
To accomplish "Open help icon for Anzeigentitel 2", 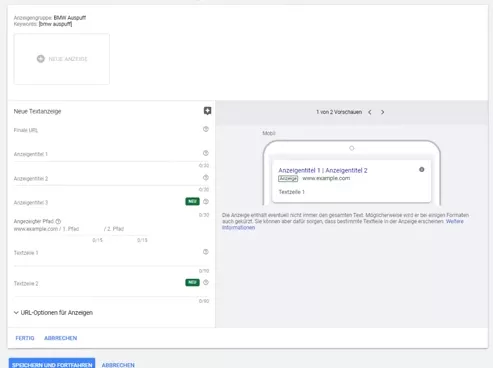I will tap(206, 177).
